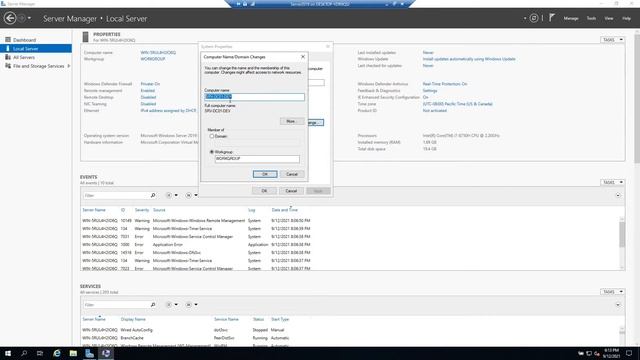Screen dimensions: 640x360
Task: Select the Wired AutoConfig service row
Action: [351, 330]
